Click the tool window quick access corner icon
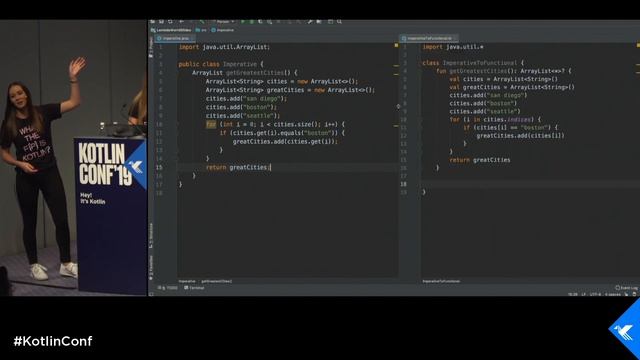The image size is (640, 360). pyautogui.click(x=151, y=294)
